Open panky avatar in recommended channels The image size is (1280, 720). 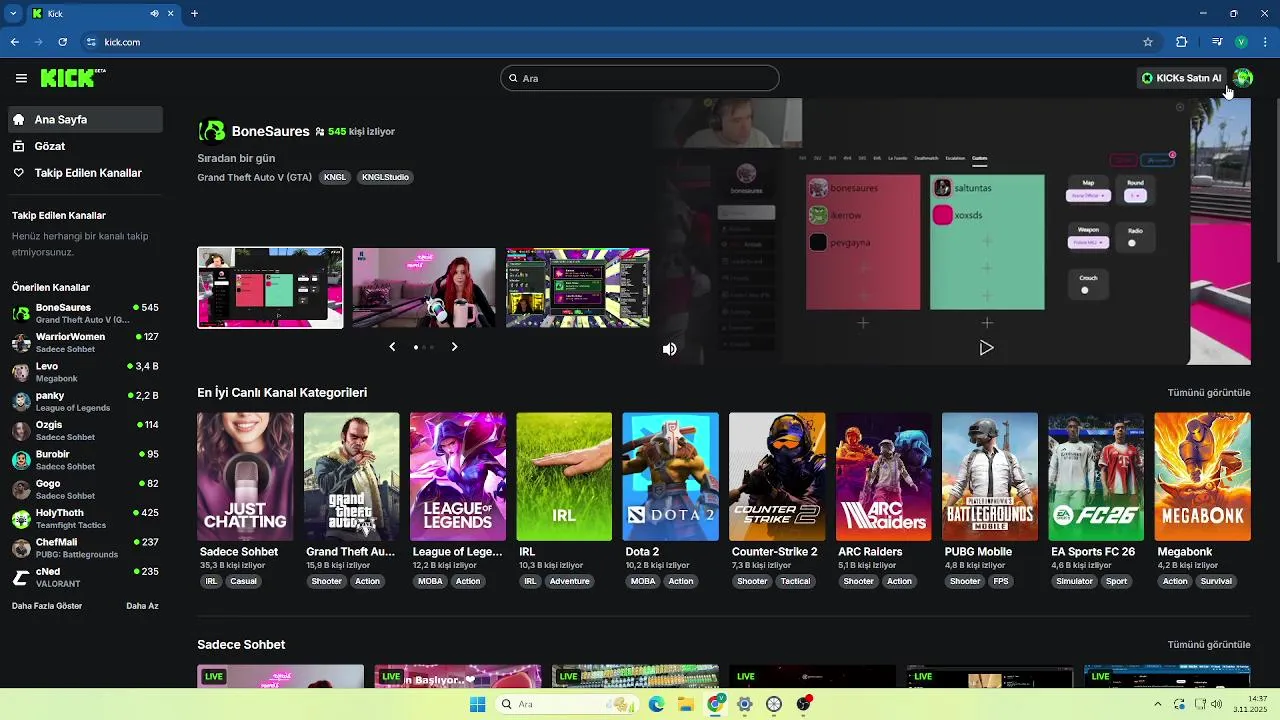point(21,401)
